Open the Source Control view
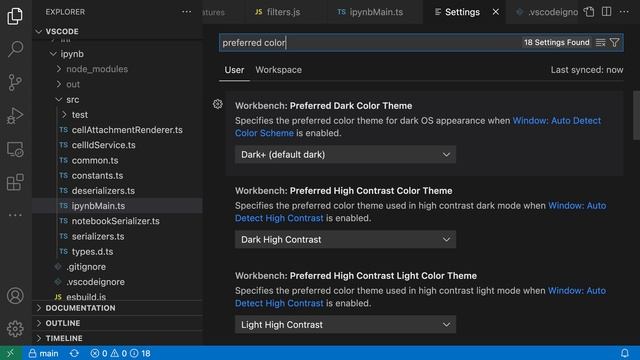This screenshot has height=360, width=640. point(15,82)
